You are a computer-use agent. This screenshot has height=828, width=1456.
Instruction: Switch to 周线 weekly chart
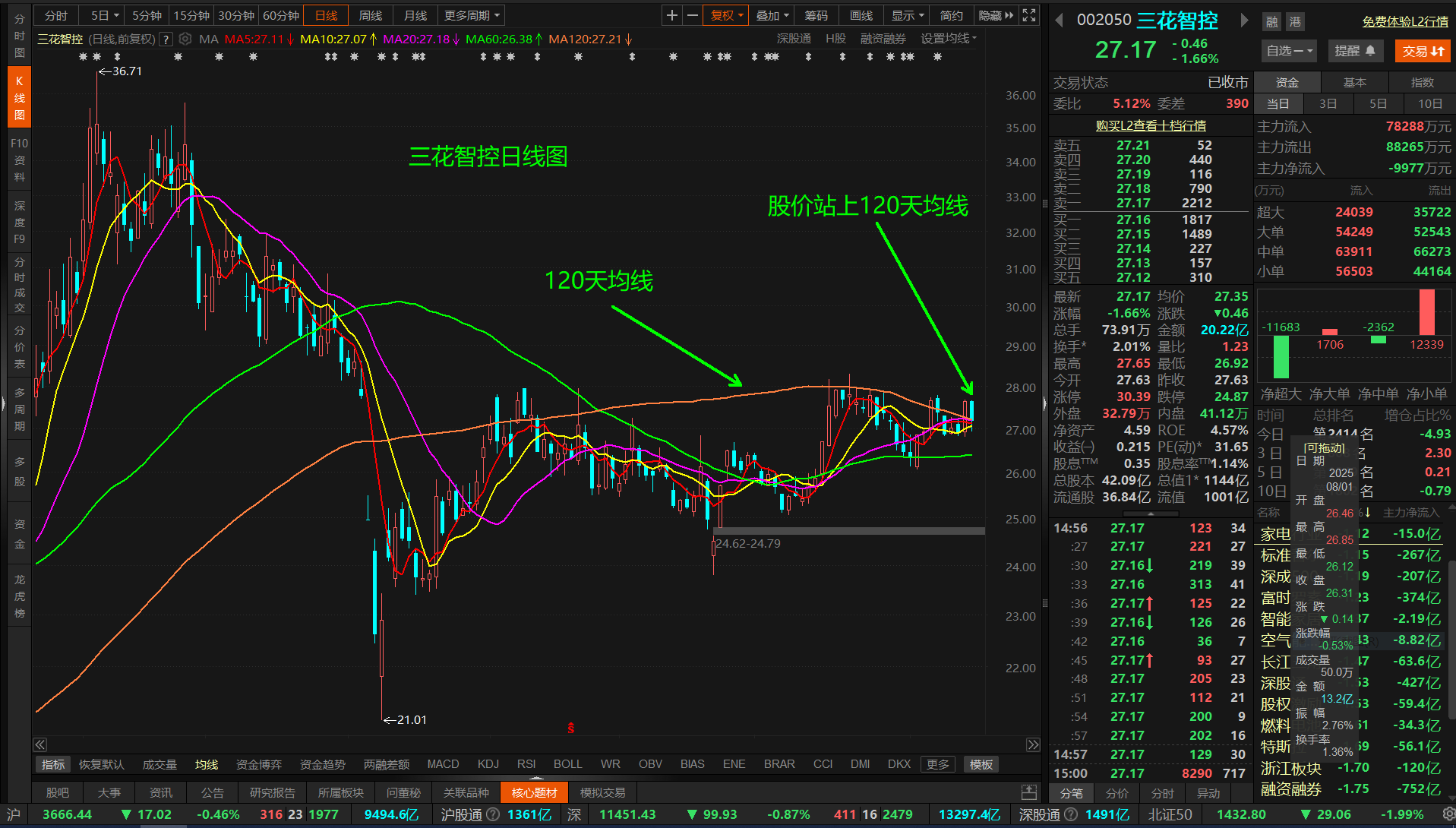click(371, 15)
